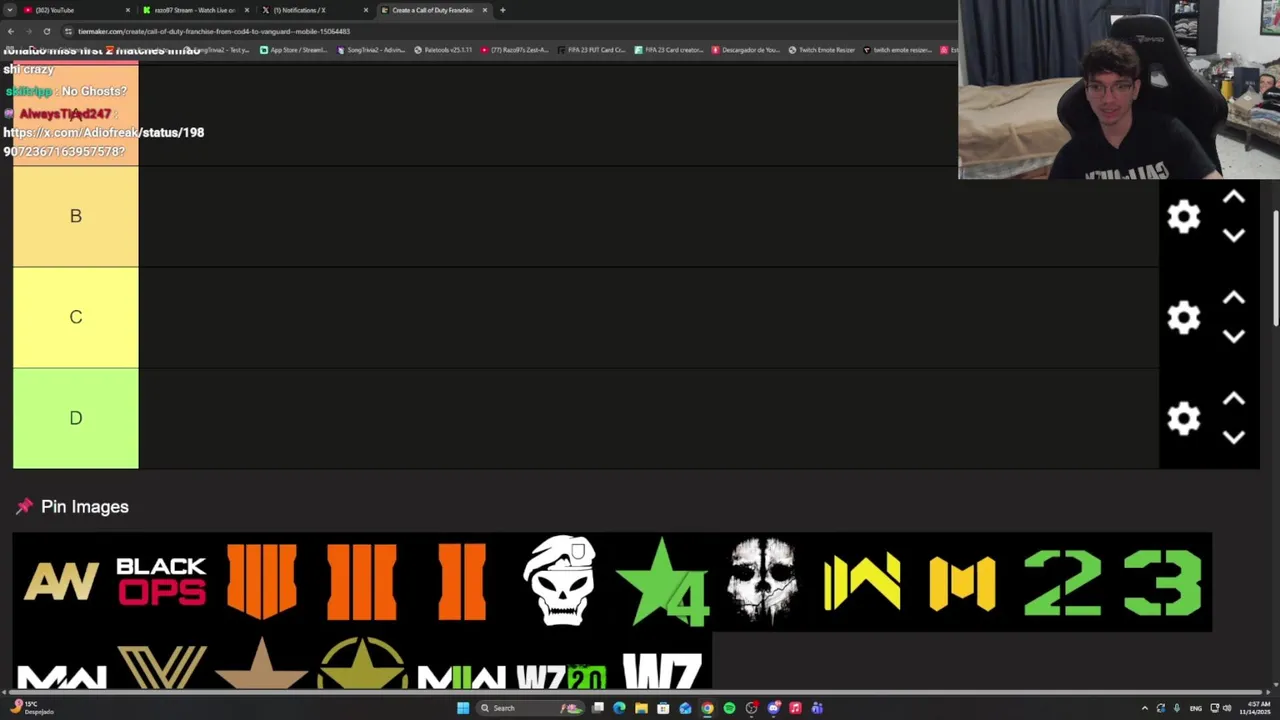Select the green number 2 logo

[x=1062, y=582]
